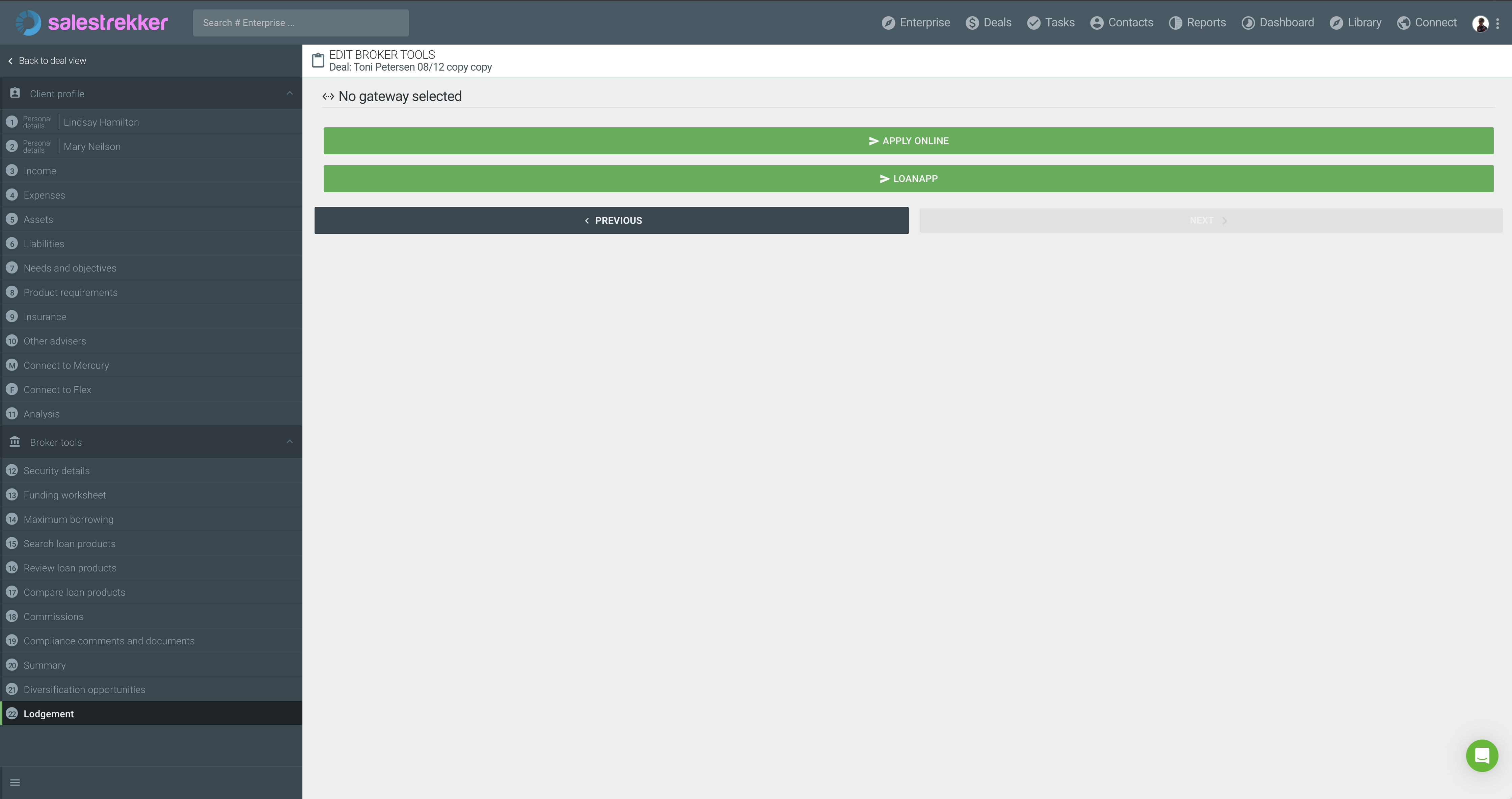Open Connect using the globe icon
This screenshot has height=799, width=1512.
tap(1404, 22)
